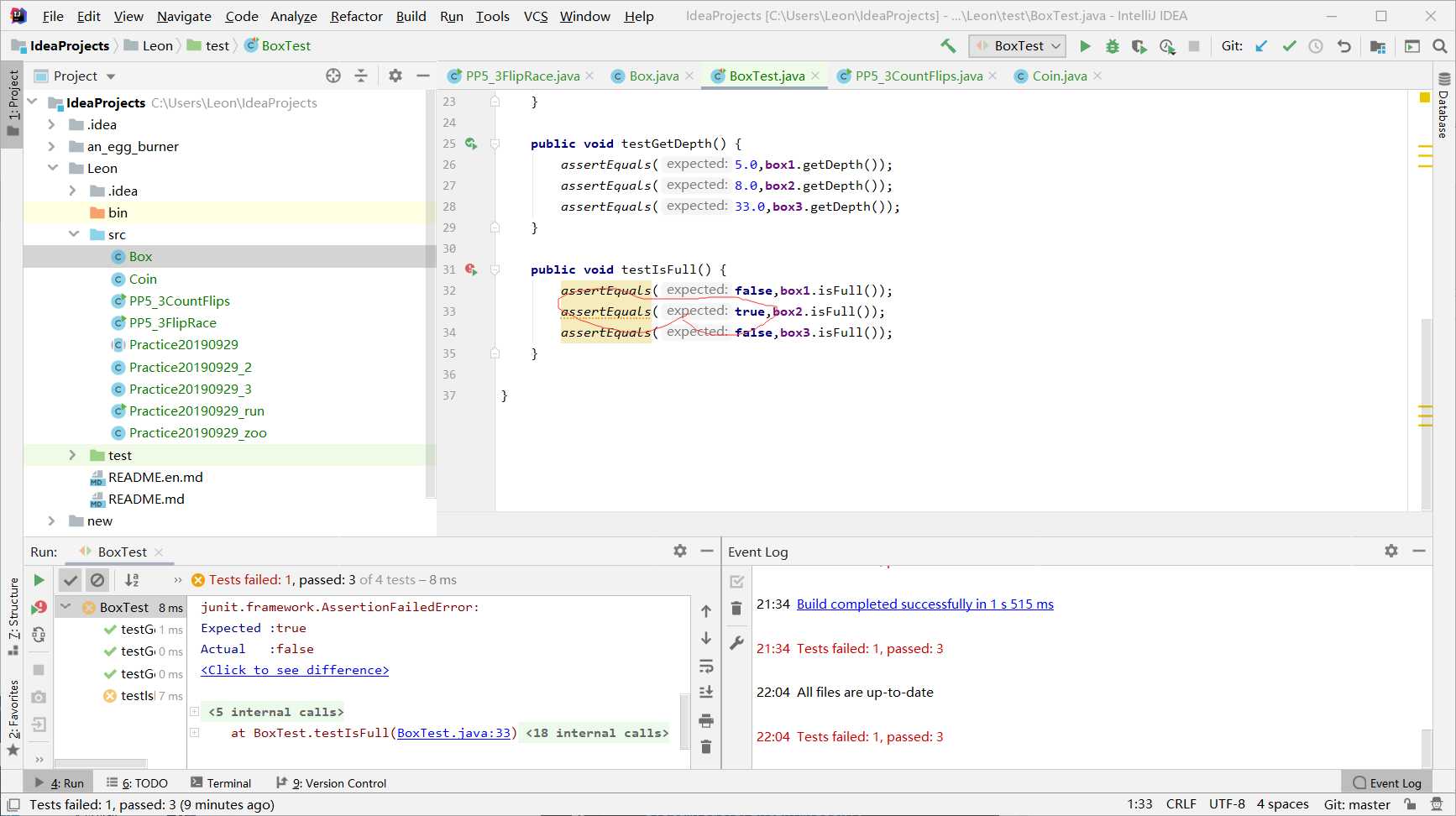Print the test output
The image size is (1456, 816).
coord(706,720)
